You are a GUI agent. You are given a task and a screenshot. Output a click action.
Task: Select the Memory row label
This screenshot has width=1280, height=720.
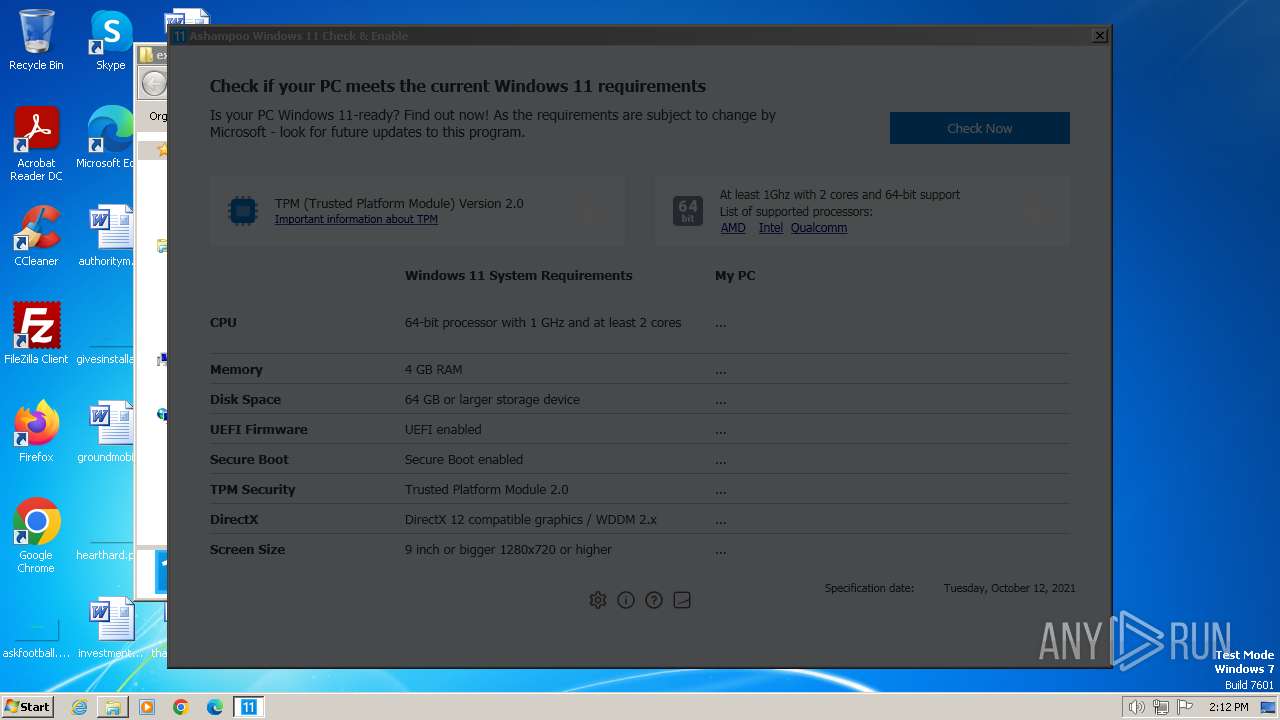(x=236, y=370)
